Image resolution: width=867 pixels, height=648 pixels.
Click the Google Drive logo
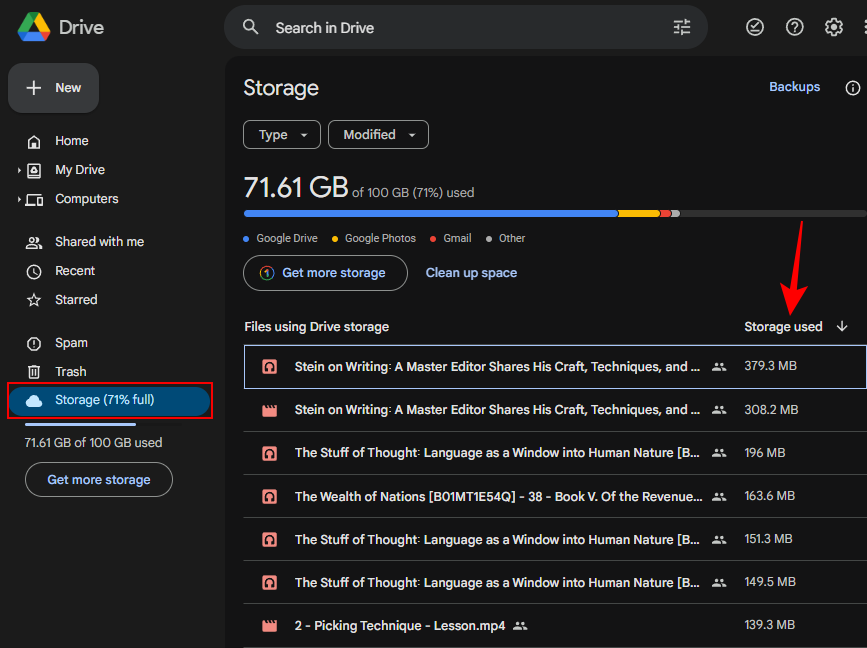coord(34,27)
